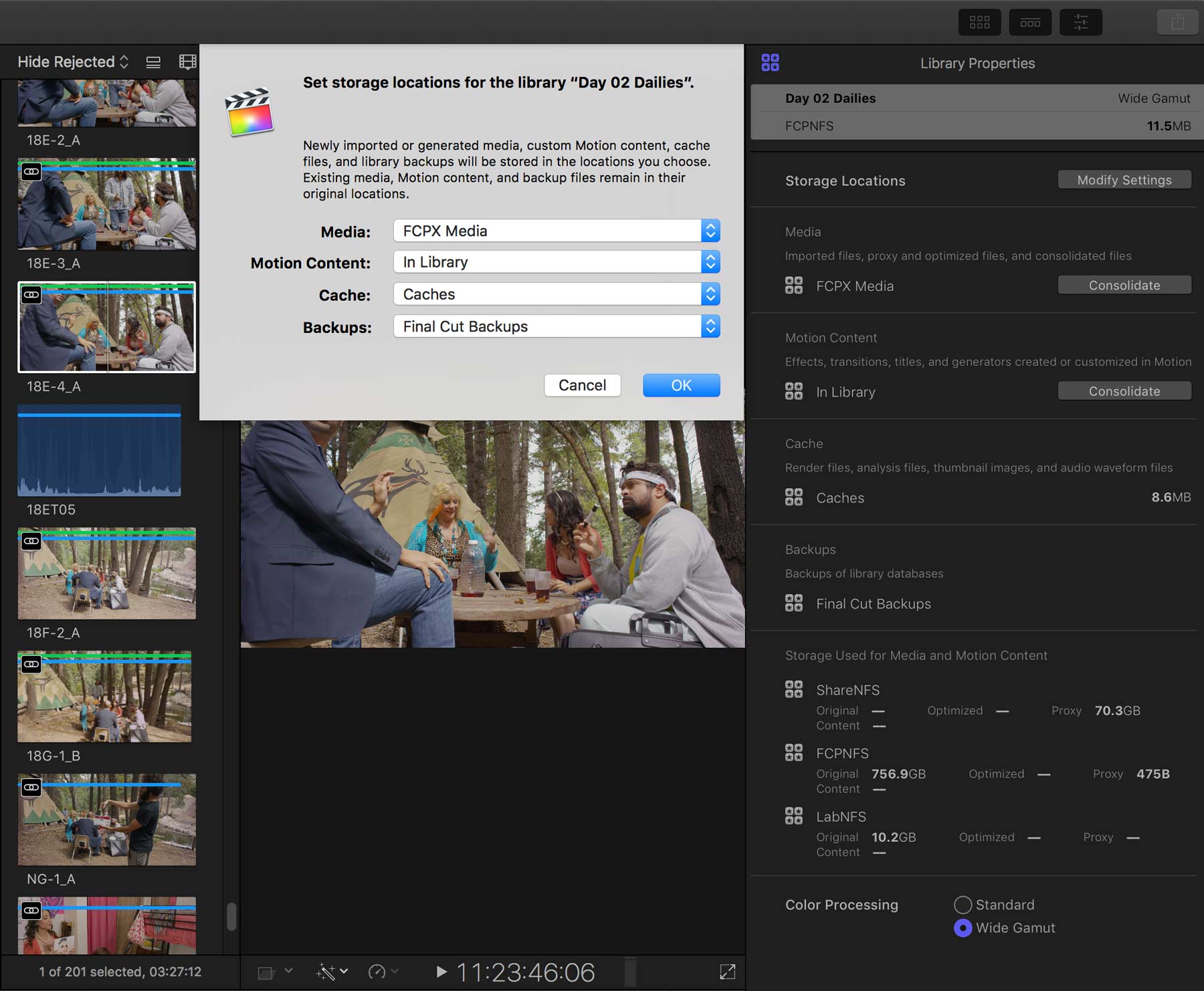Select the NG-1_A clip thumbnail
The image size is (1204, 991).
coord(106,820)
